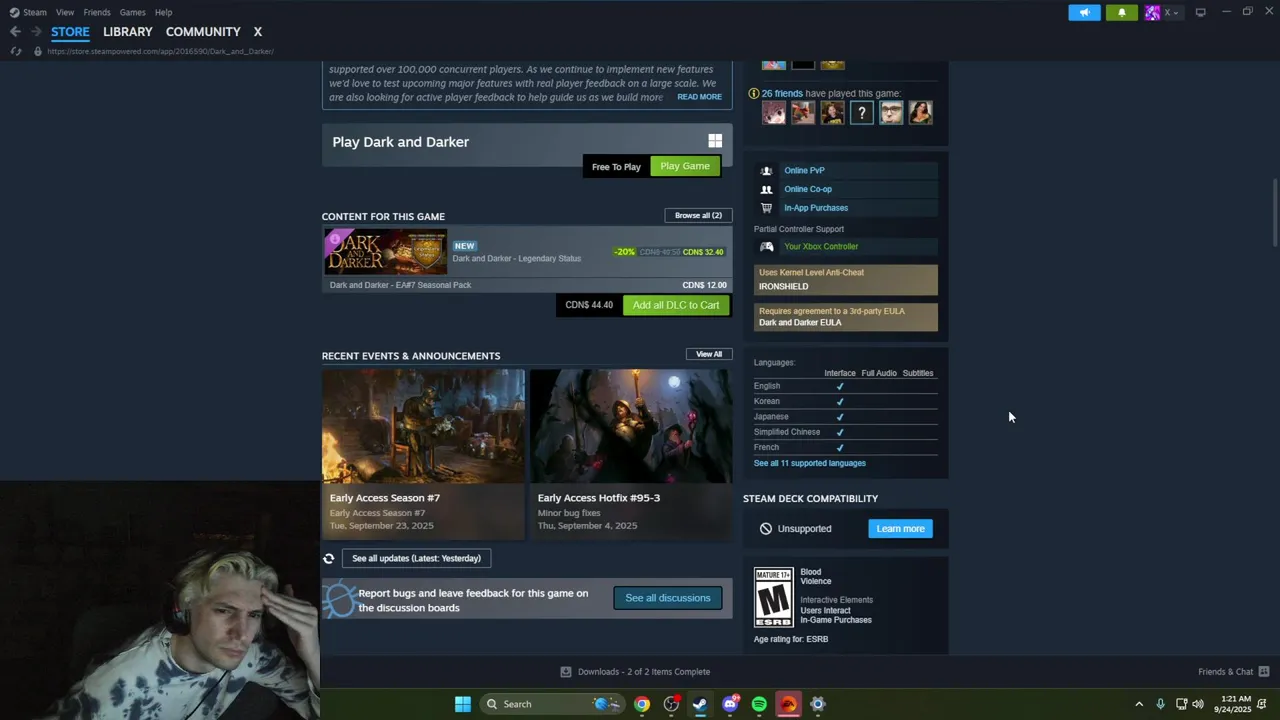
Task: Open Your Xbox Controller link
Action: click(821, 246)
